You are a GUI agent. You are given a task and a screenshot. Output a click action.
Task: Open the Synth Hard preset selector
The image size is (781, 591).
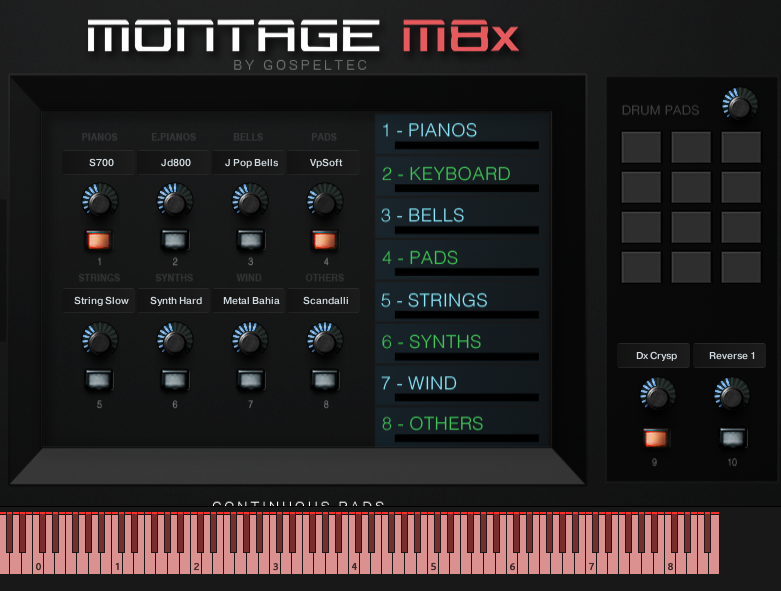click(174, 300)
